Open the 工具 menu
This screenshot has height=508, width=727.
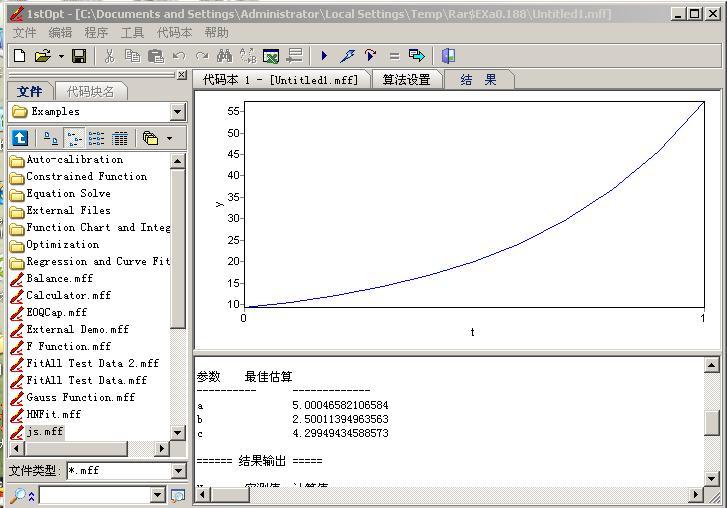point(132,32)
